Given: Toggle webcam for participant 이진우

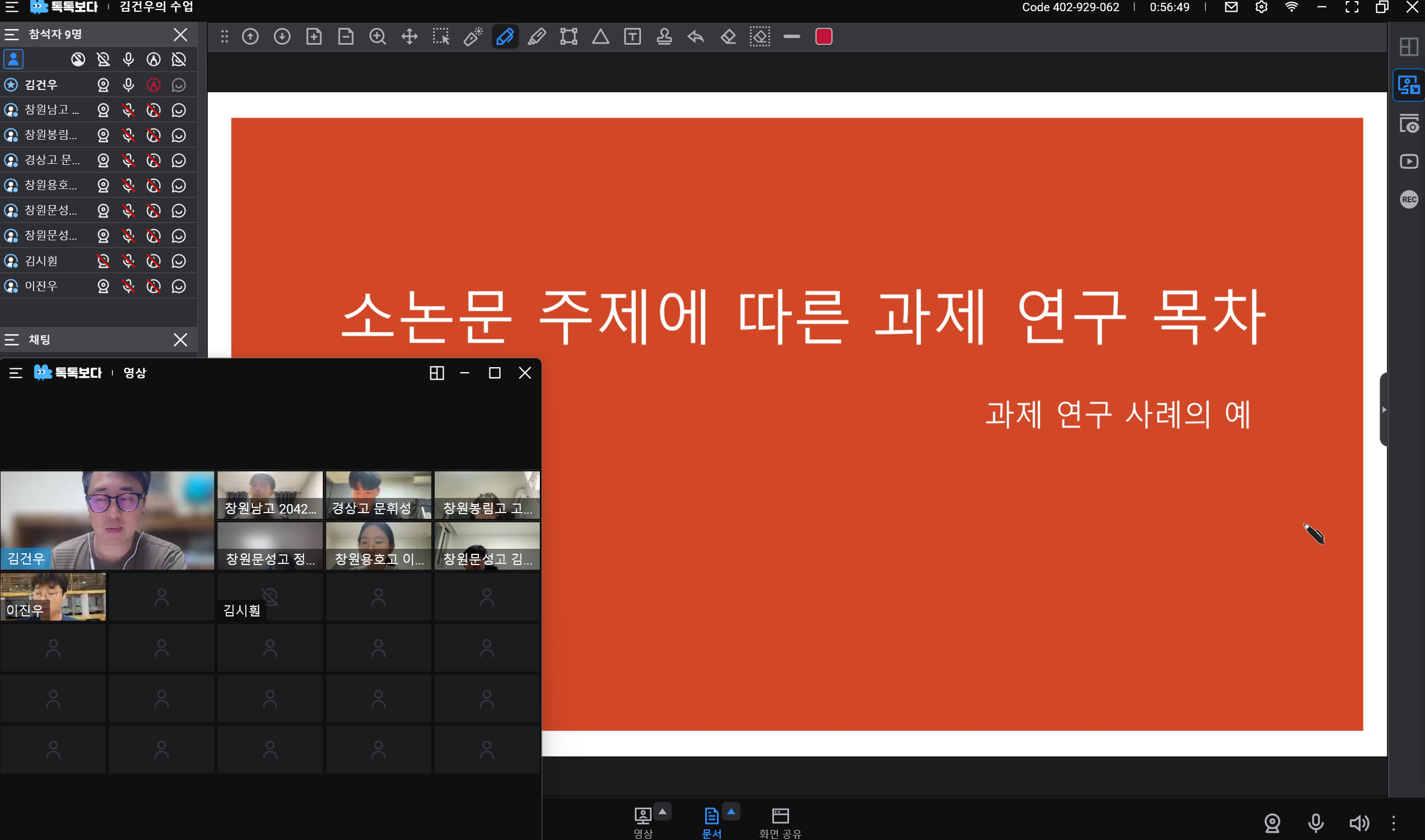Looking at the screenshot, I should tap(103, 286).
